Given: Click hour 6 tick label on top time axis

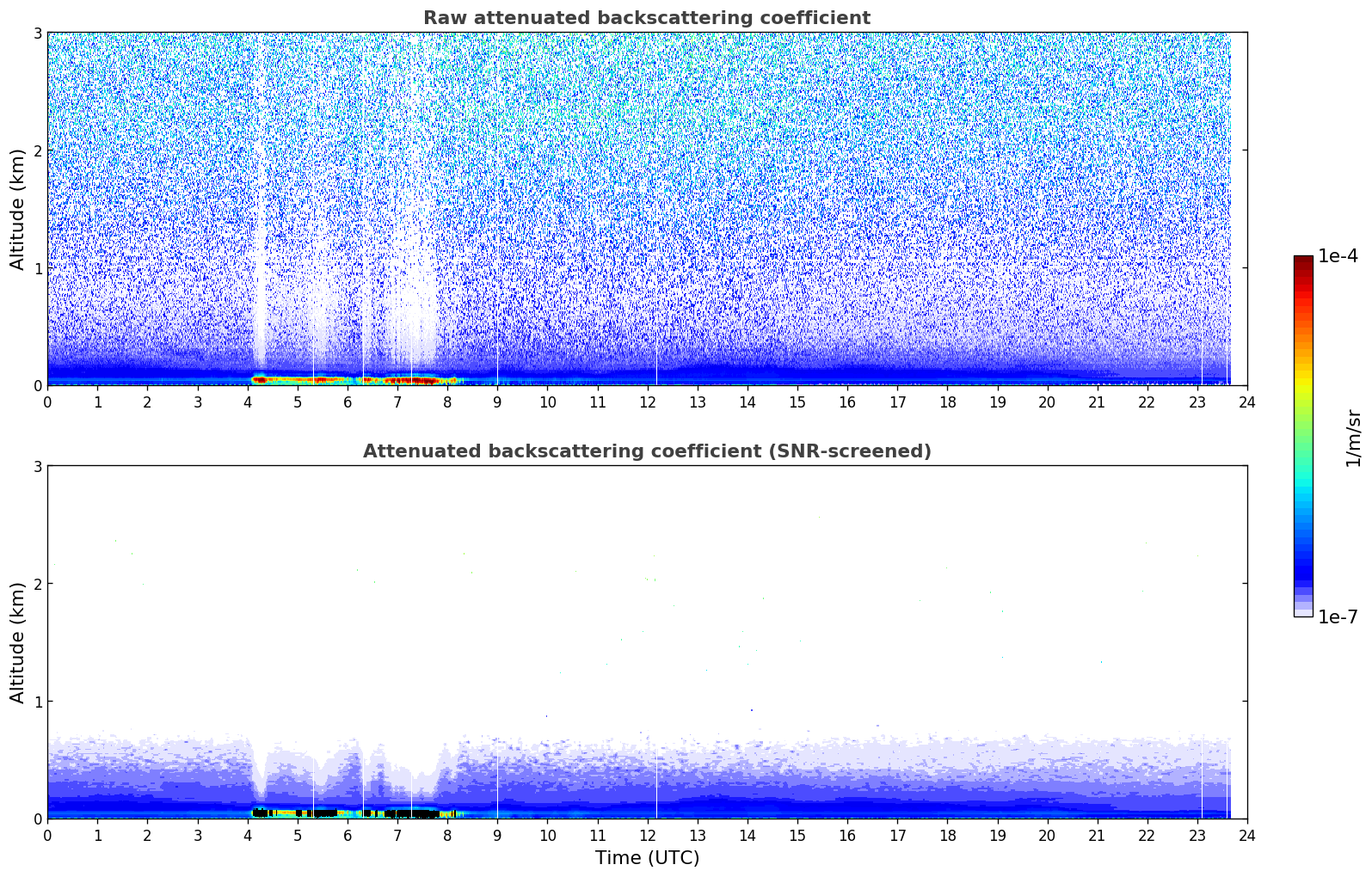Looking at the screenshot, I should pos(348,402).
